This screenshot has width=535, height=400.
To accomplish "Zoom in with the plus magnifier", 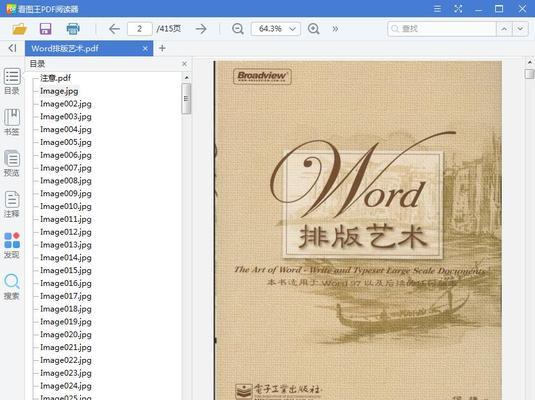I will tap(314, 29).
